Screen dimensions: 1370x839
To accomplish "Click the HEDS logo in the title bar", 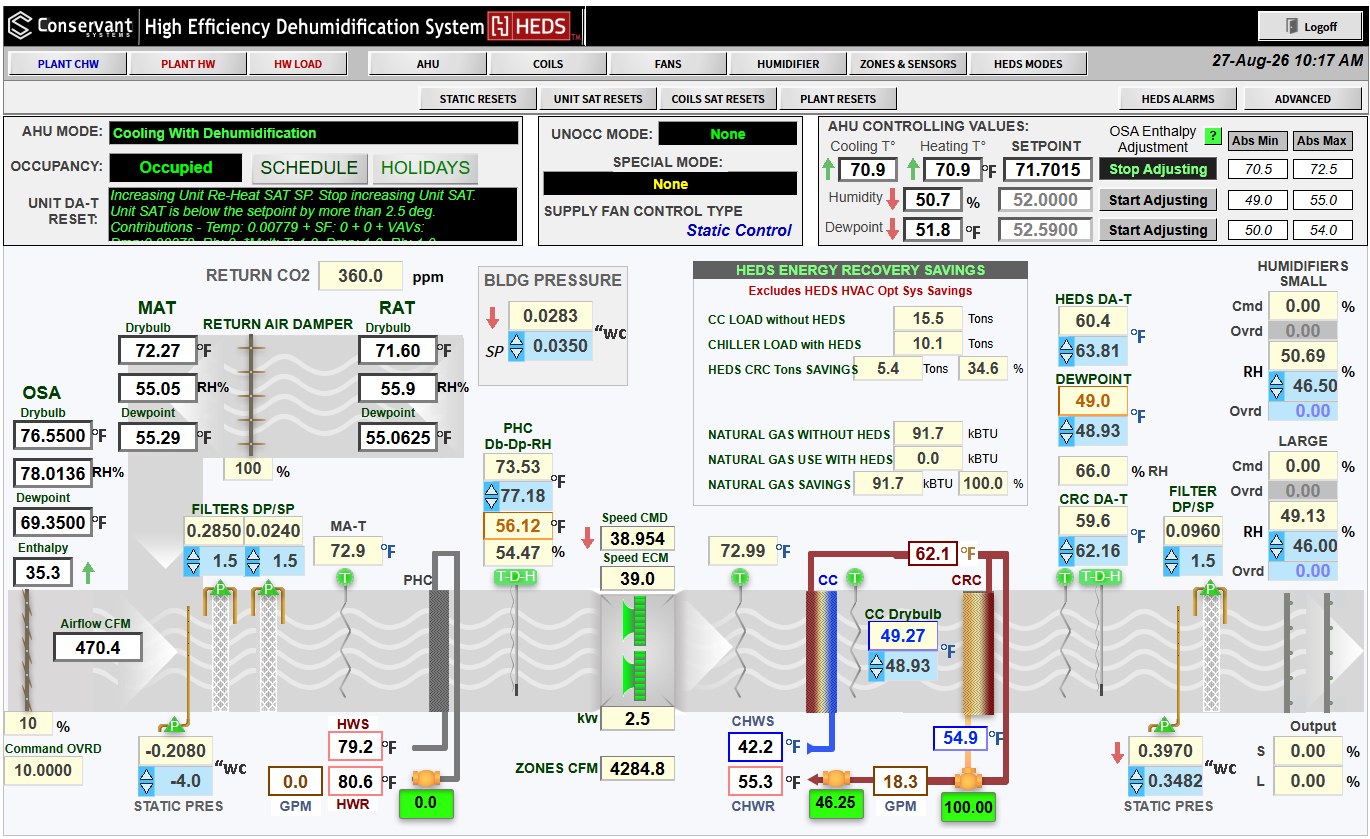I will click(x=530, y=27).
